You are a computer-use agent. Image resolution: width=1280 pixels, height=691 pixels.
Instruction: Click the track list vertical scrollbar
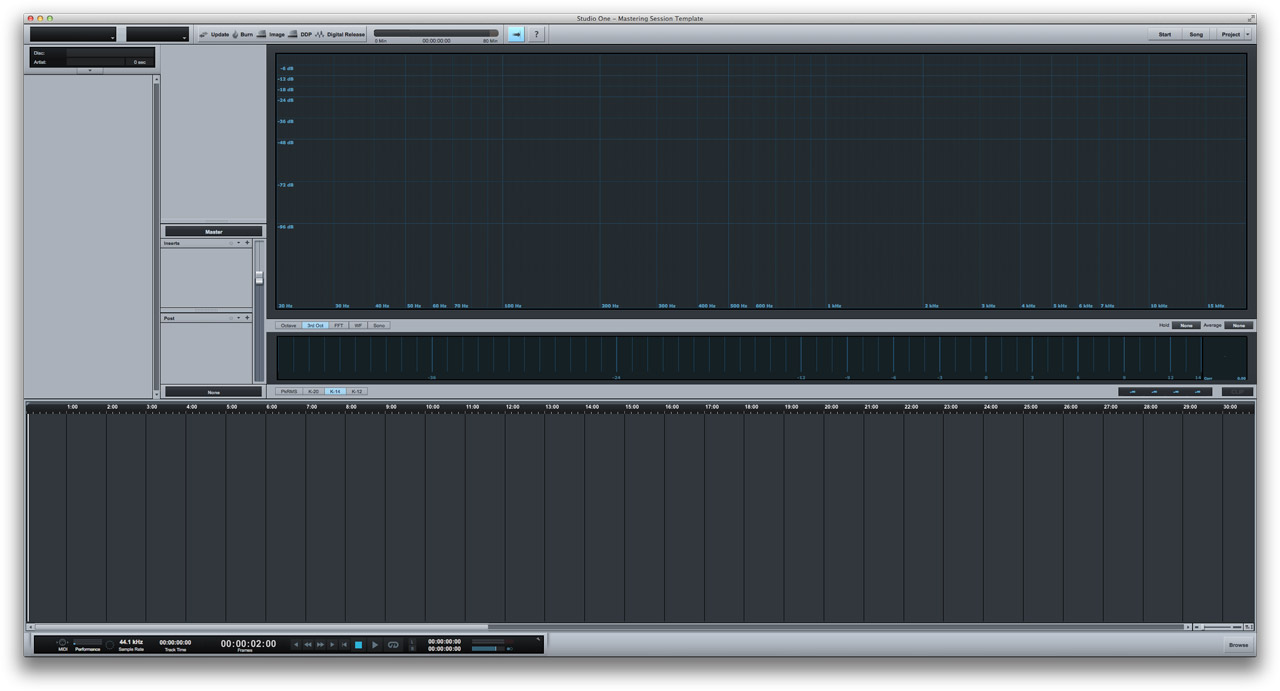pyautogui.click(x=156, y=236)
